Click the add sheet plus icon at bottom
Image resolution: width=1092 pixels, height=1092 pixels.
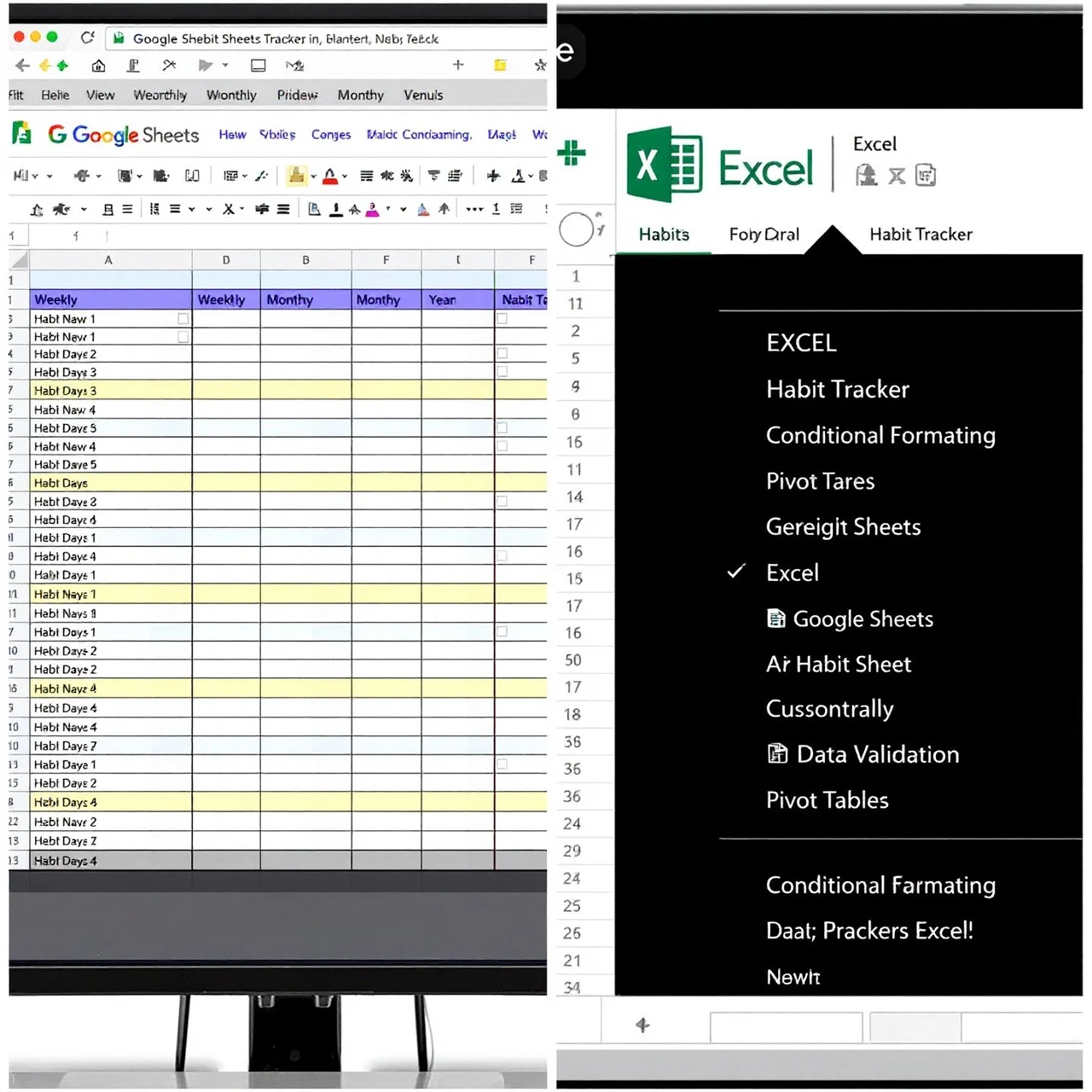click(642, 1025)
